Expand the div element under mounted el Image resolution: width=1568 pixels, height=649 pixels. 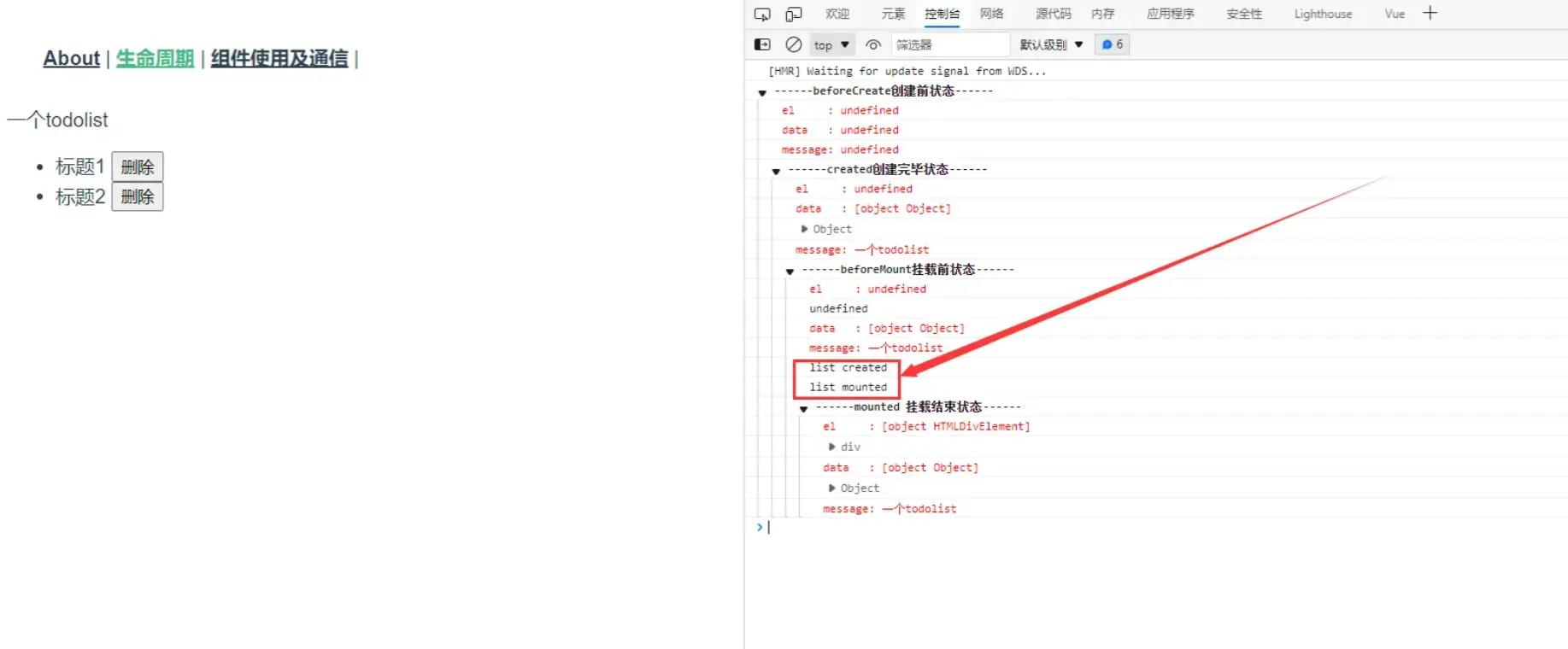(x=831, y=447)
